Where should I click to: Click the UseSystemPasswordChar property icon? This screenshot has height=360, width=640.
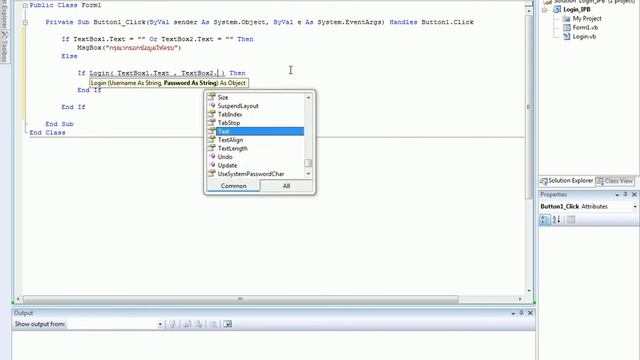tap(211, 173)
